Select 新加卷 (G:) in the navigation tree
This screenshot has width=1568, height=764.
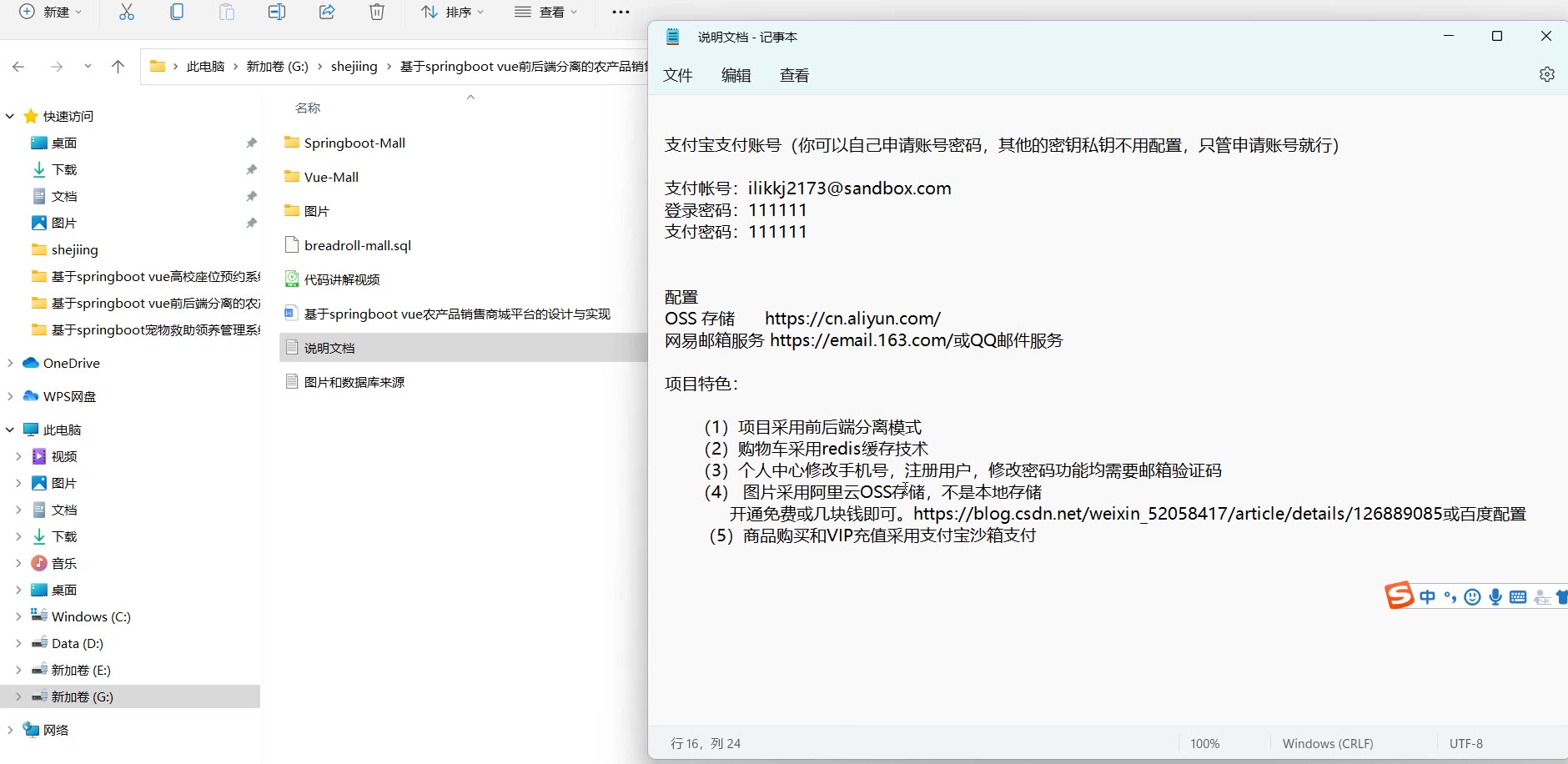130,696
